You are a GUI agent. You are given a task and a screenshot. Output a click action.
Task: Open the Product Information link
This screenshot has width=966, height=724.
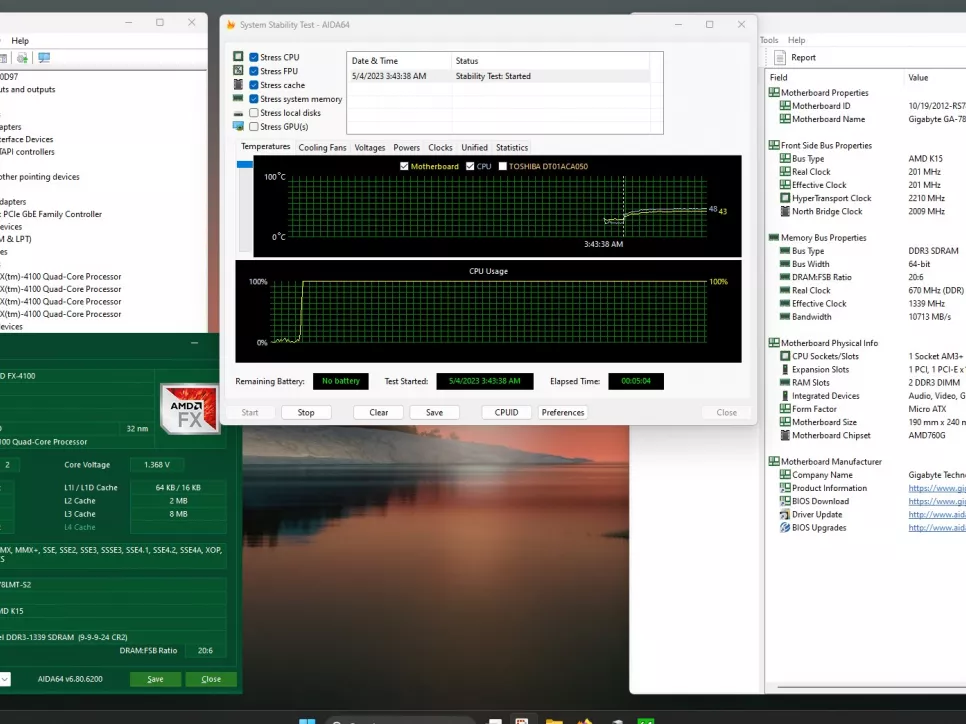(x=936, y=488)
